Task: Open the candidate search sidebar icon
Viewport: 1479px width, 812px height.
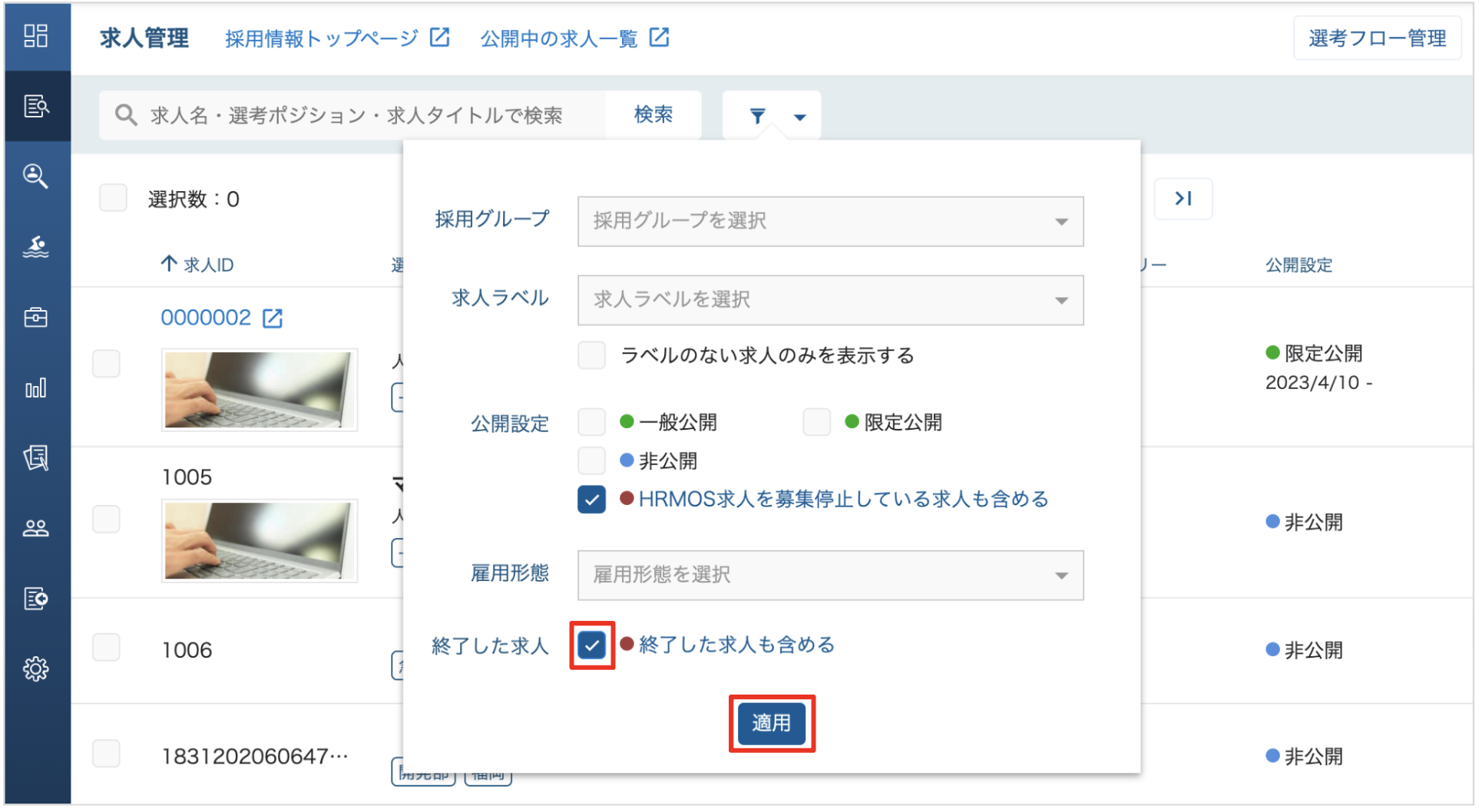Action: pyautogui.click(x=36, y=176)
